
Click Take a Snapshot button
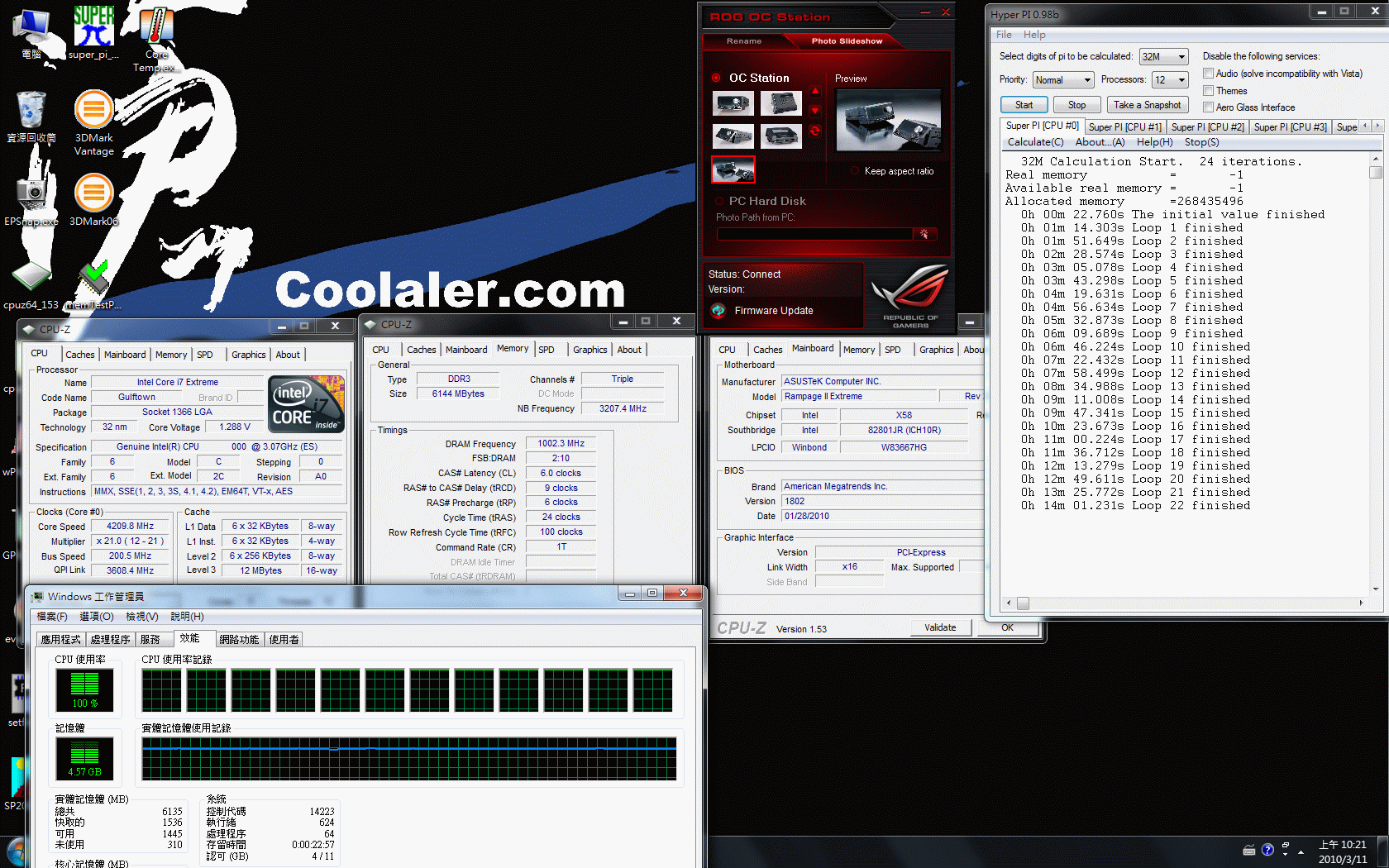(x=1147, y=105)
